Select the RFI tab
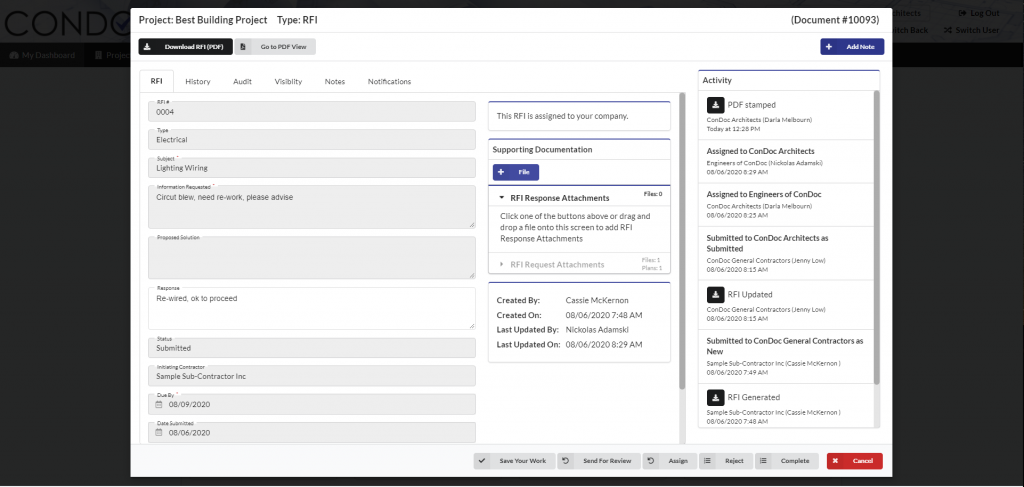Viewport: 1024px width, 487px height. [157, 82]
